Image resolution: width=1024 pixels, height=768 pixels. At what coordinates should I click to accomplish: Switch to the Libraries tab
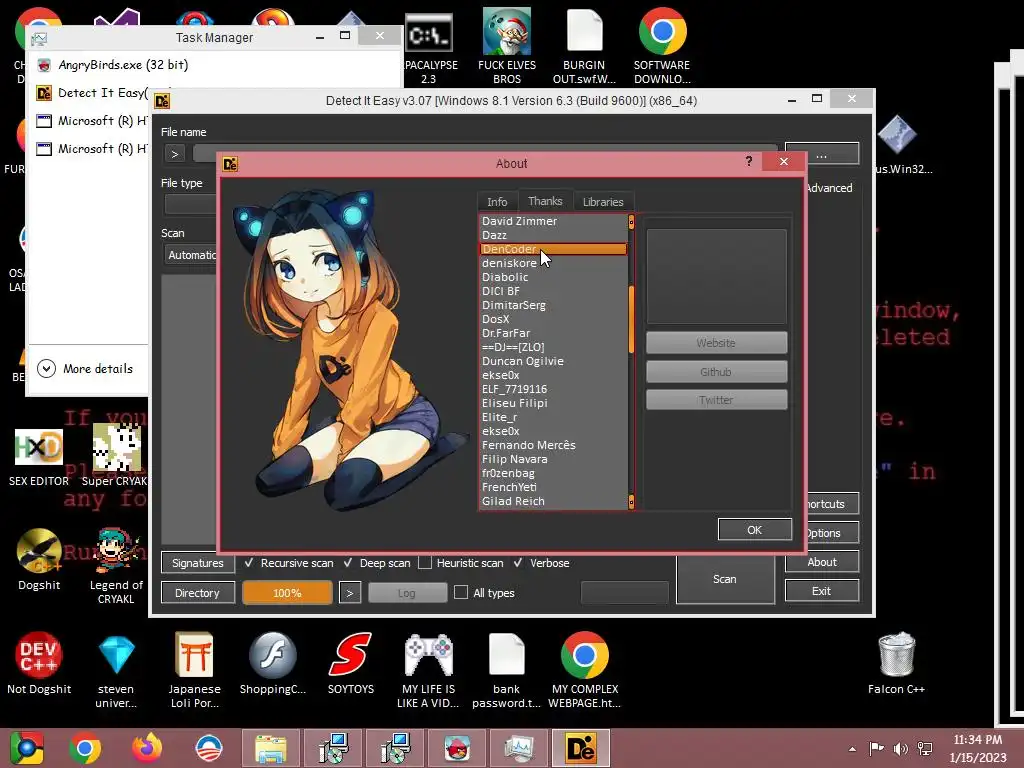(x=603, y=202)
